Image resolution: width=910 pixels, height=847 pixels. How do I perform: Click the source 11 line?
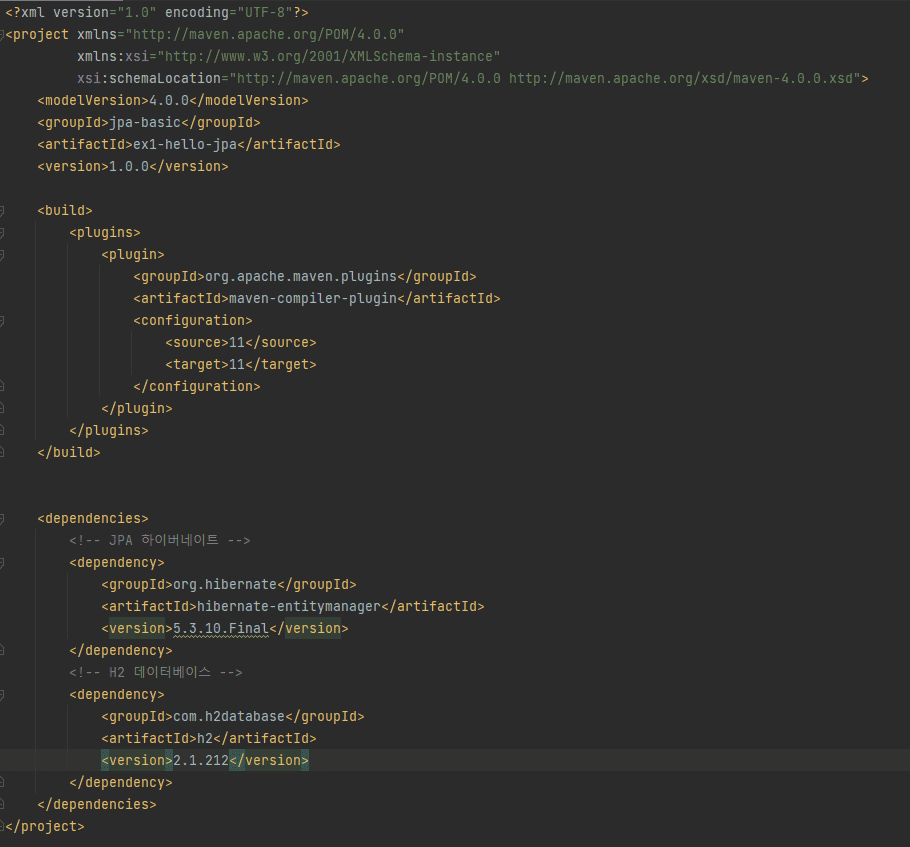[x=241, y=343]
